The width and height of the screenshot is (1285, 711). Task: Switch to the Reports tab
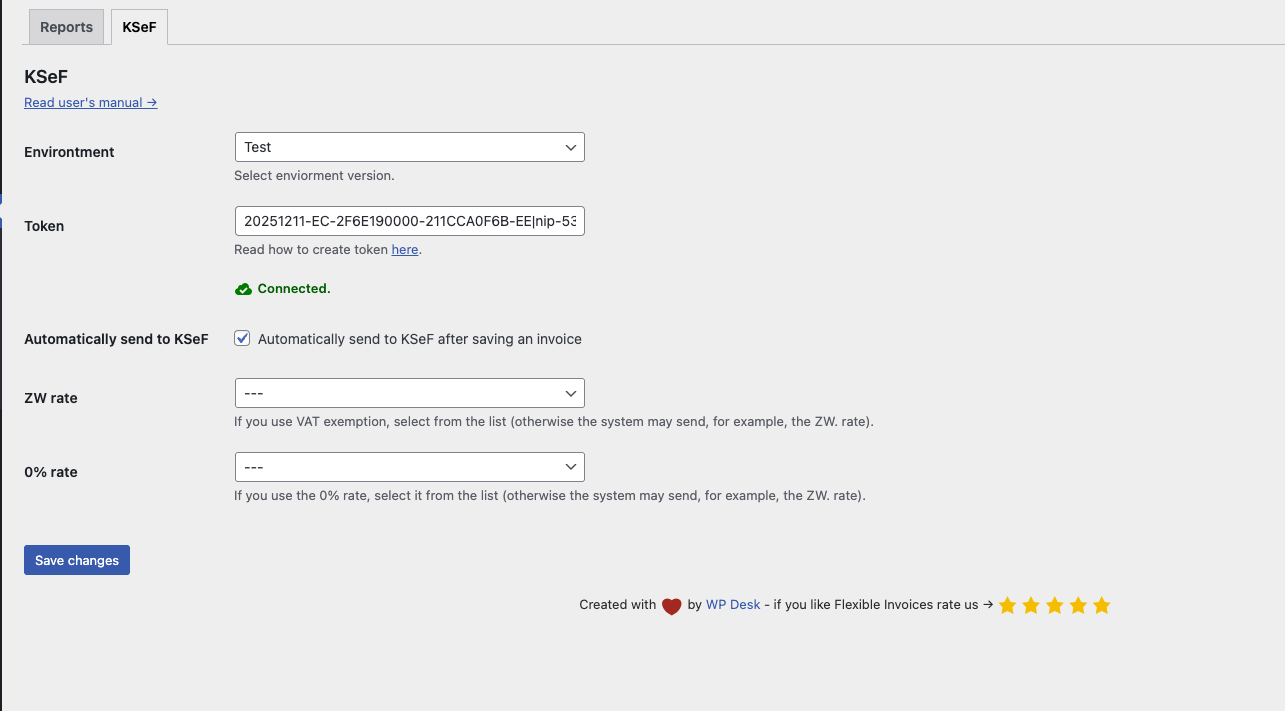coord(66,27)
